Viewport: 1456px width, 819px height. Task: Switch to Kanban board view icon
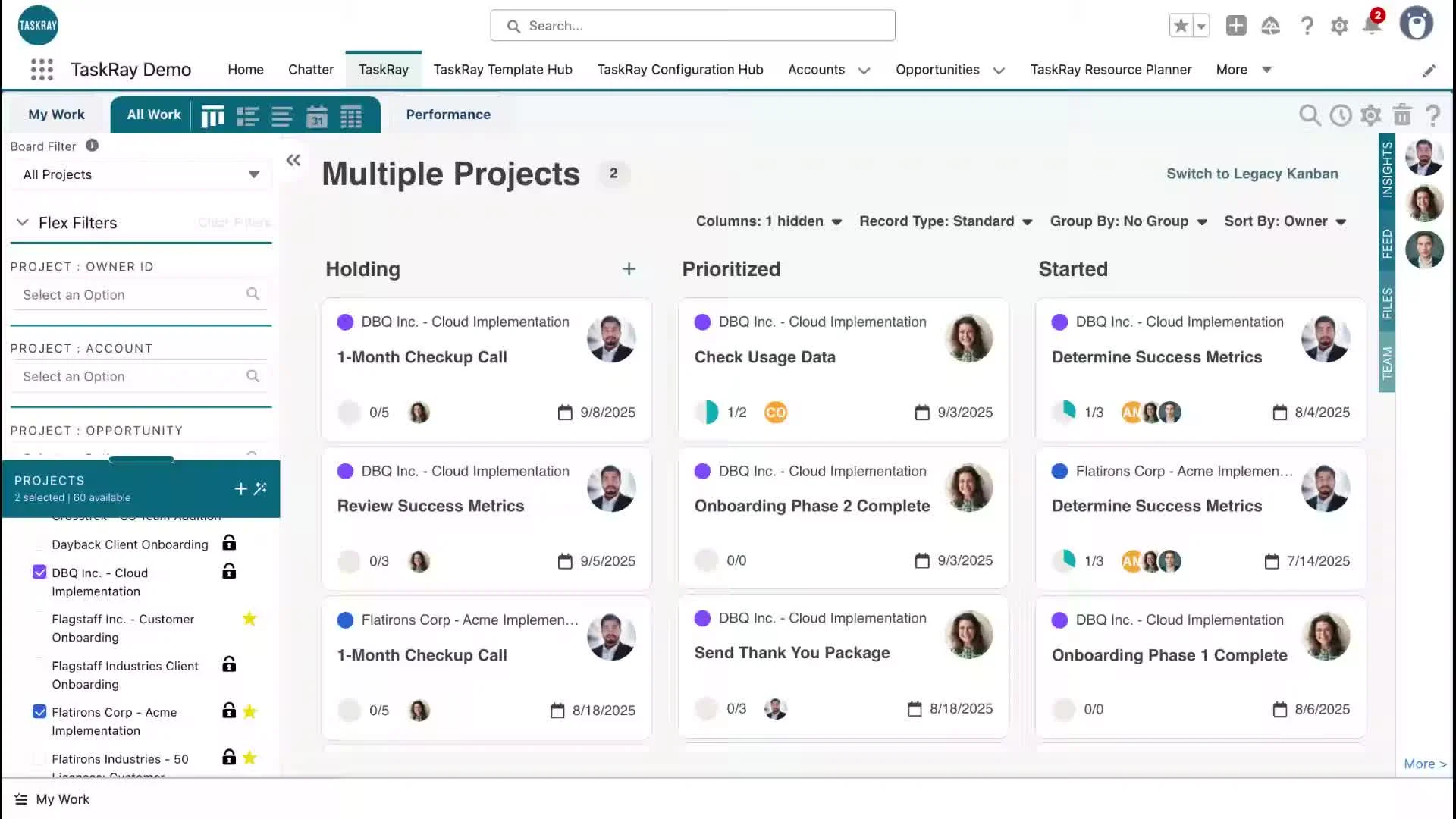212,116
